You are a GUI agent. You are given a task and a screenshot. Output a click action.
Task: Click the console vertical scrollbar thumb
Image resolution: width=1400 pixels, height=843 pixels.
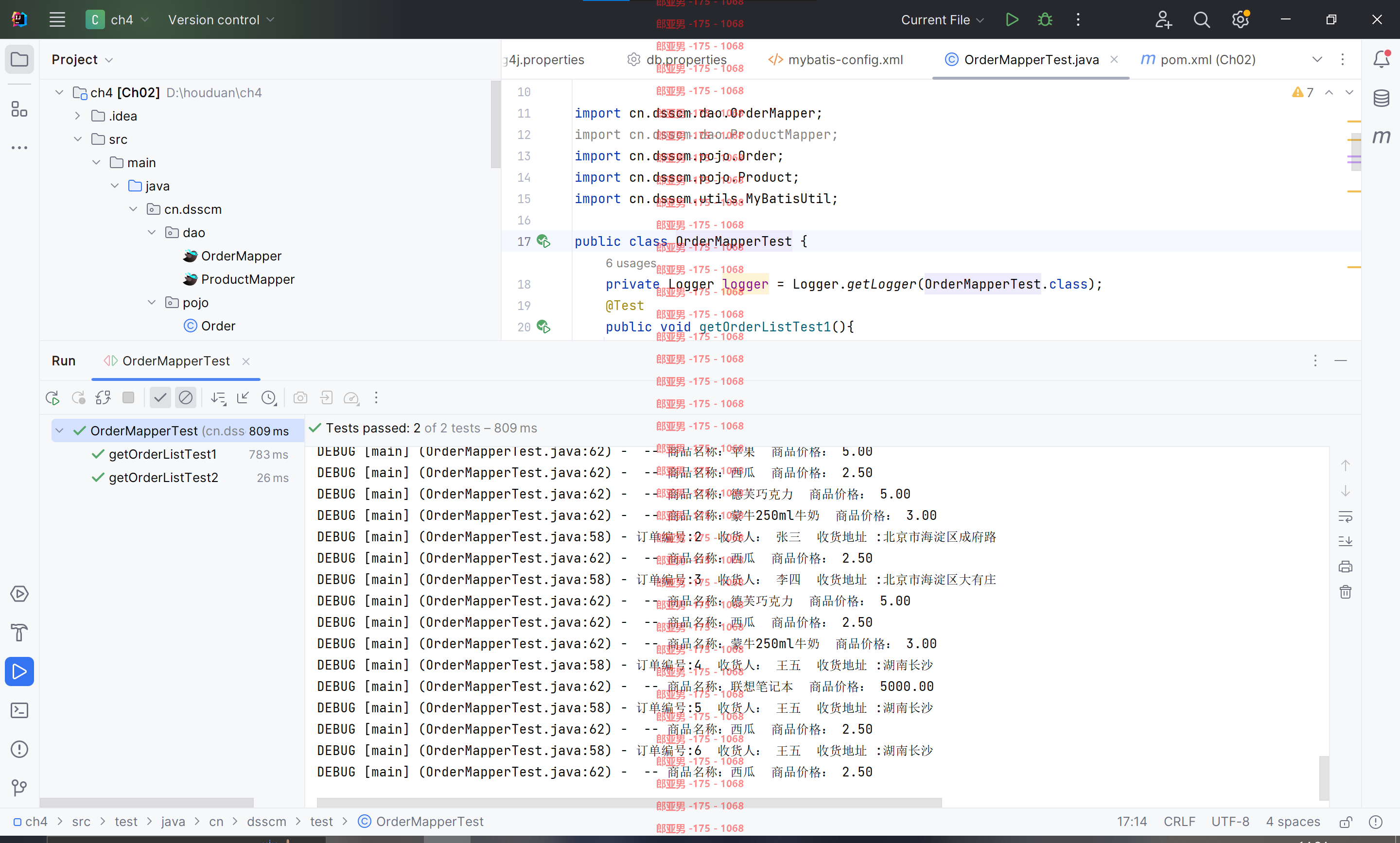coord(1324,778)
